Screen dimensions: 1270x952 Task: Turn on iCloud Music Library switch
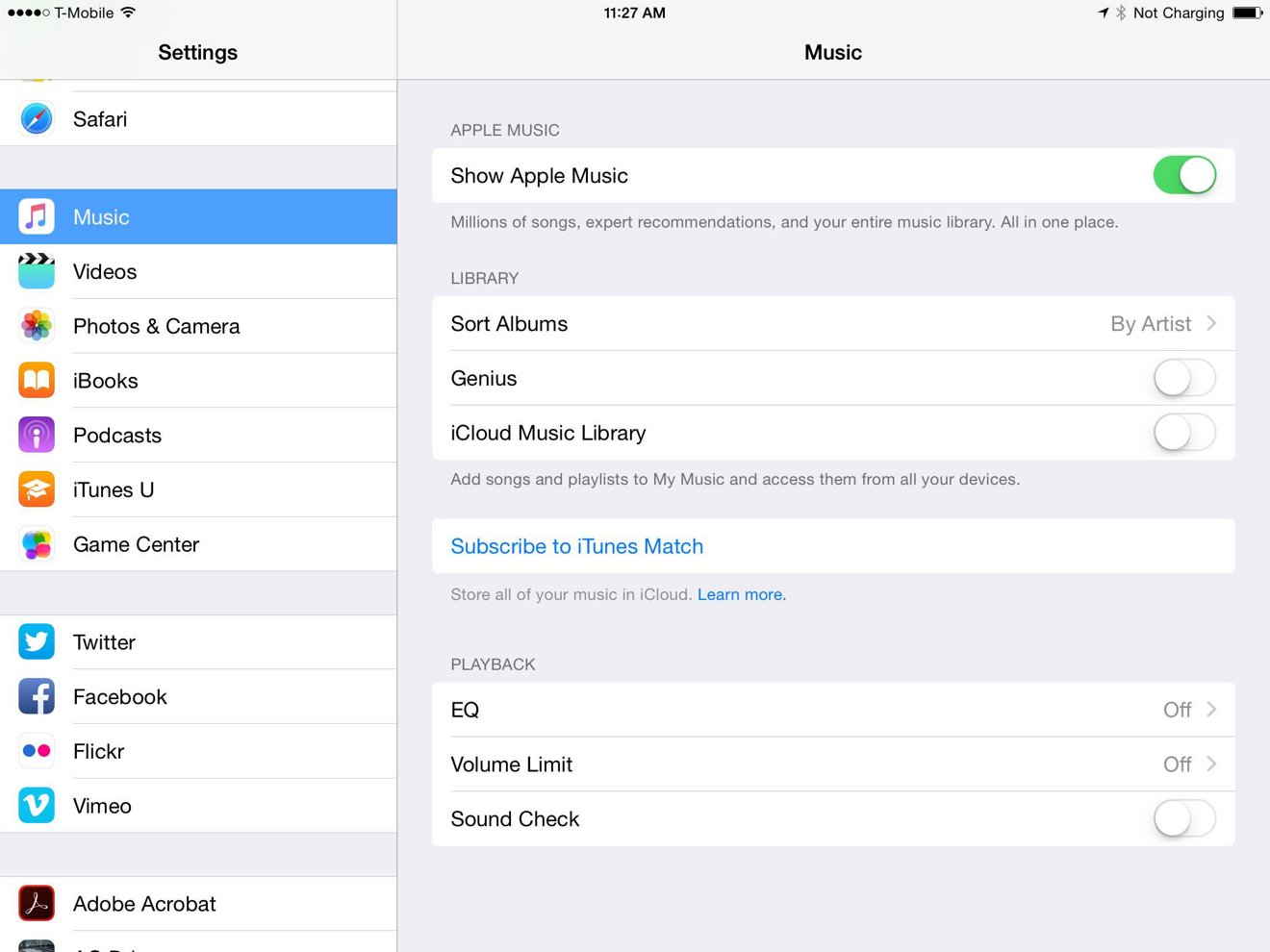(x=1184, y=433)
